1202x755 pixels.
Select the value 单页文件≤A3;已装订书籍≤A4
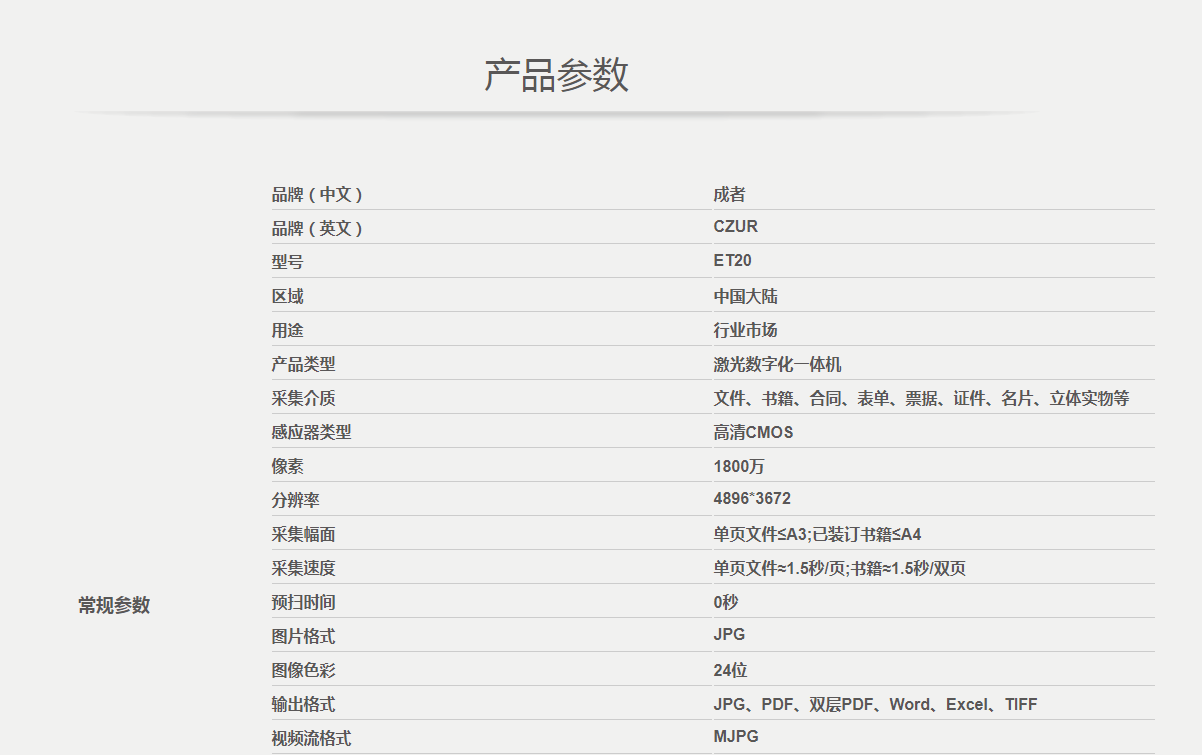817,535
